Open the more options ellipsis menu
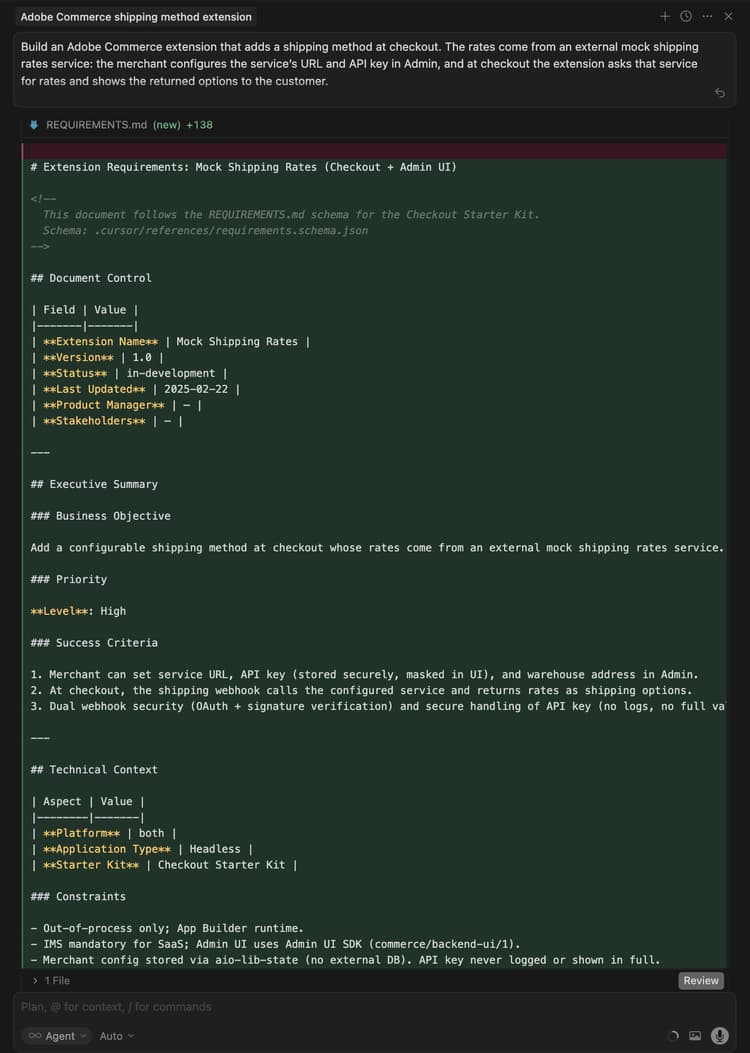Screen dimensions: 750x1053 coord(707,16)
